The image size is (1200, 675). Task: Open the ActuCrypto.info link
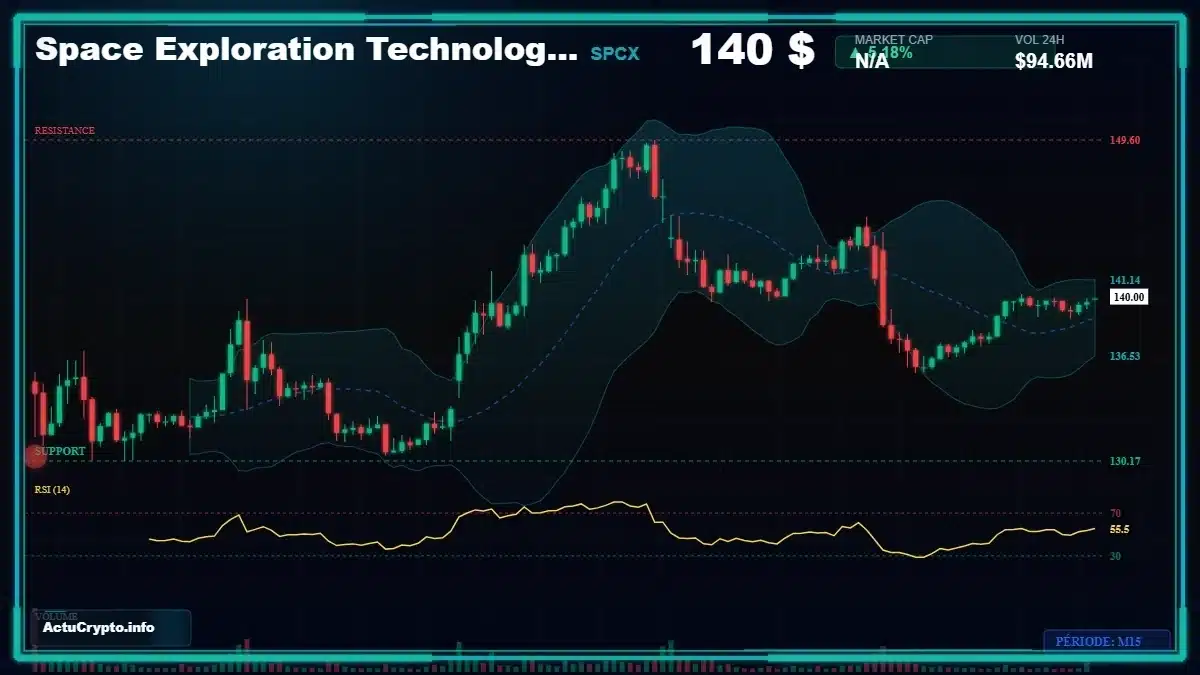(x=99, y=627)
